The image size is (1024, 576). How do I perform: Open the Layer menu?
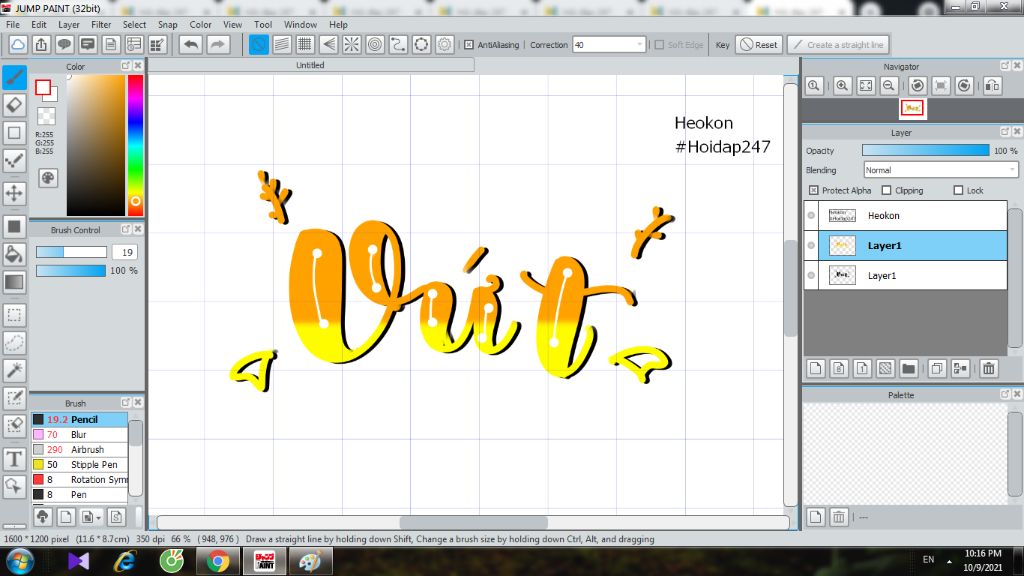69,24
